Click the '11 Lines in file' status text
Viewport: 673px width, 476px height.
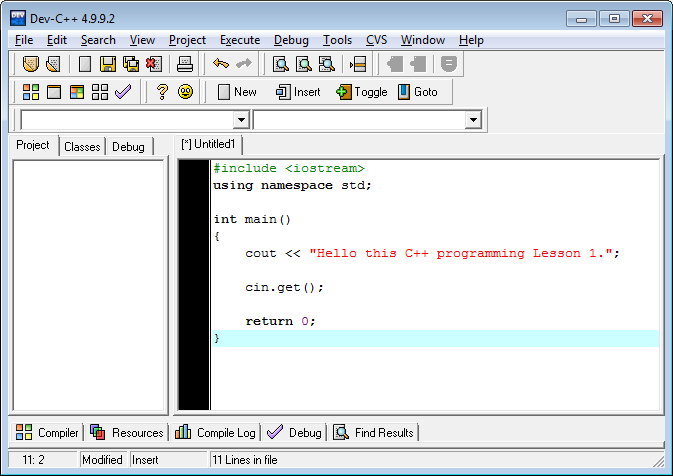click(x=245, y=460)
